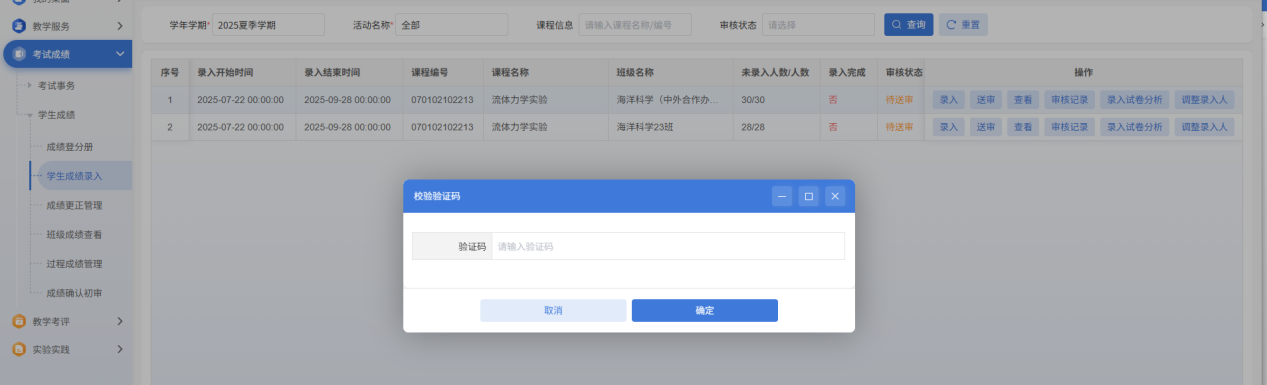Expand the 教学考评 menu chevron
This screenshot has height=385, width=1267.
tap(119, 321)
